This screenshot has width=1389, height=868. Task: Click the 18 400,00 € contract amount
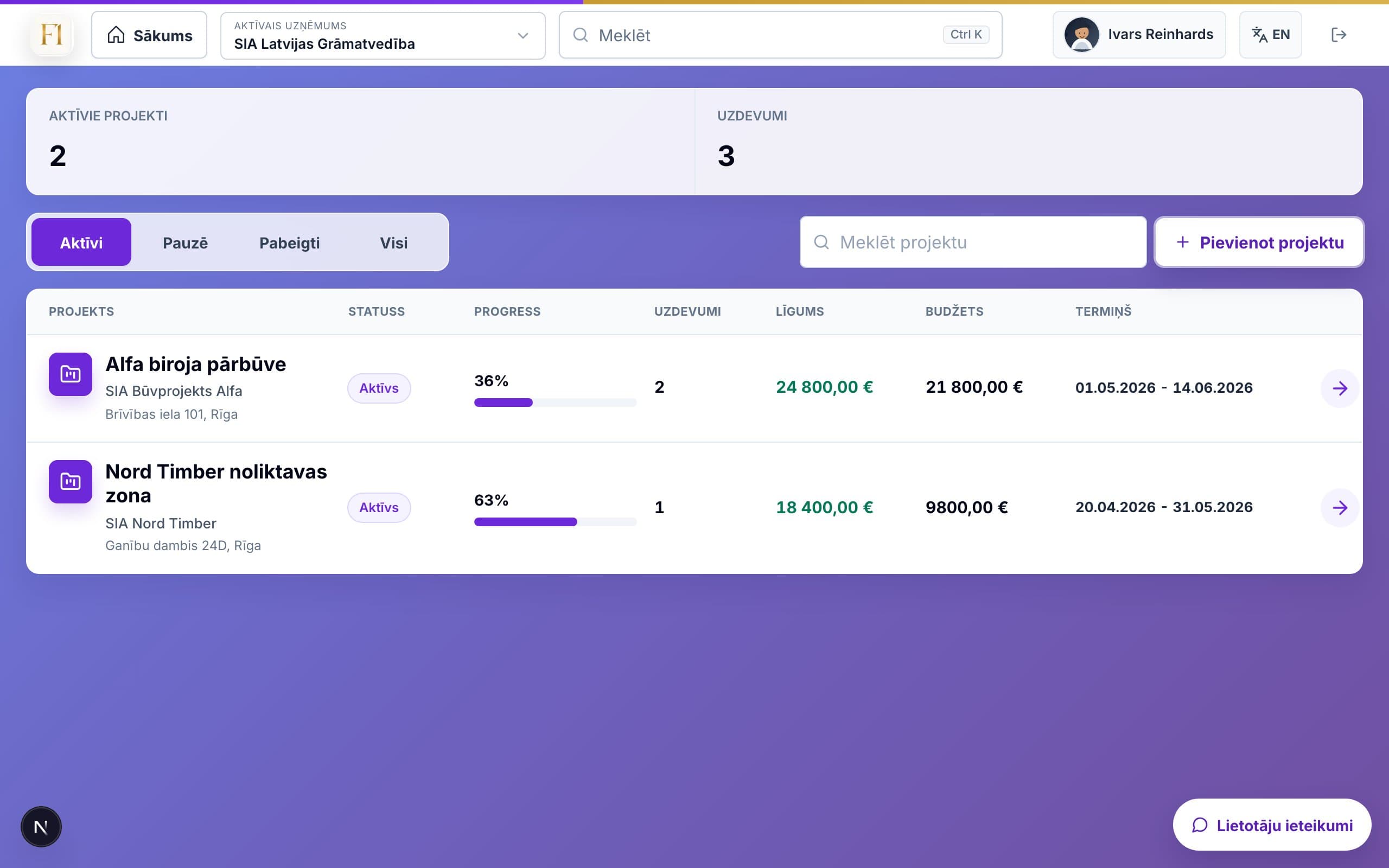pos(824,507)
